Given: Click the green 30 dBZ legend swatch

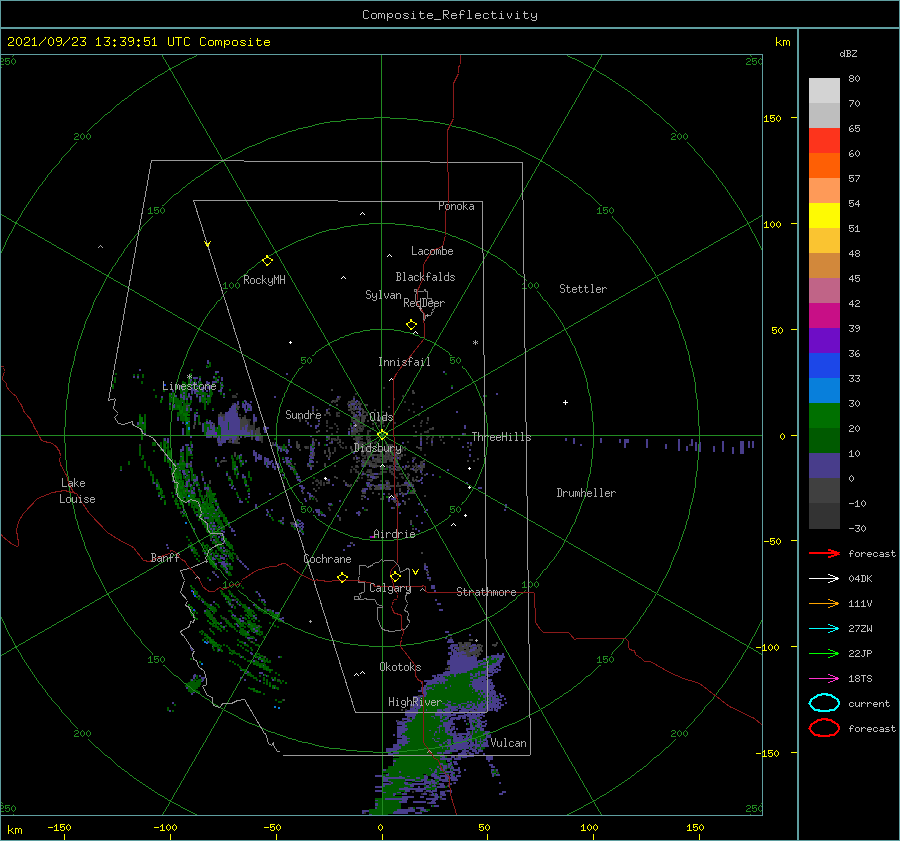Looking at the screenshot, I should [x=824, y=415].
